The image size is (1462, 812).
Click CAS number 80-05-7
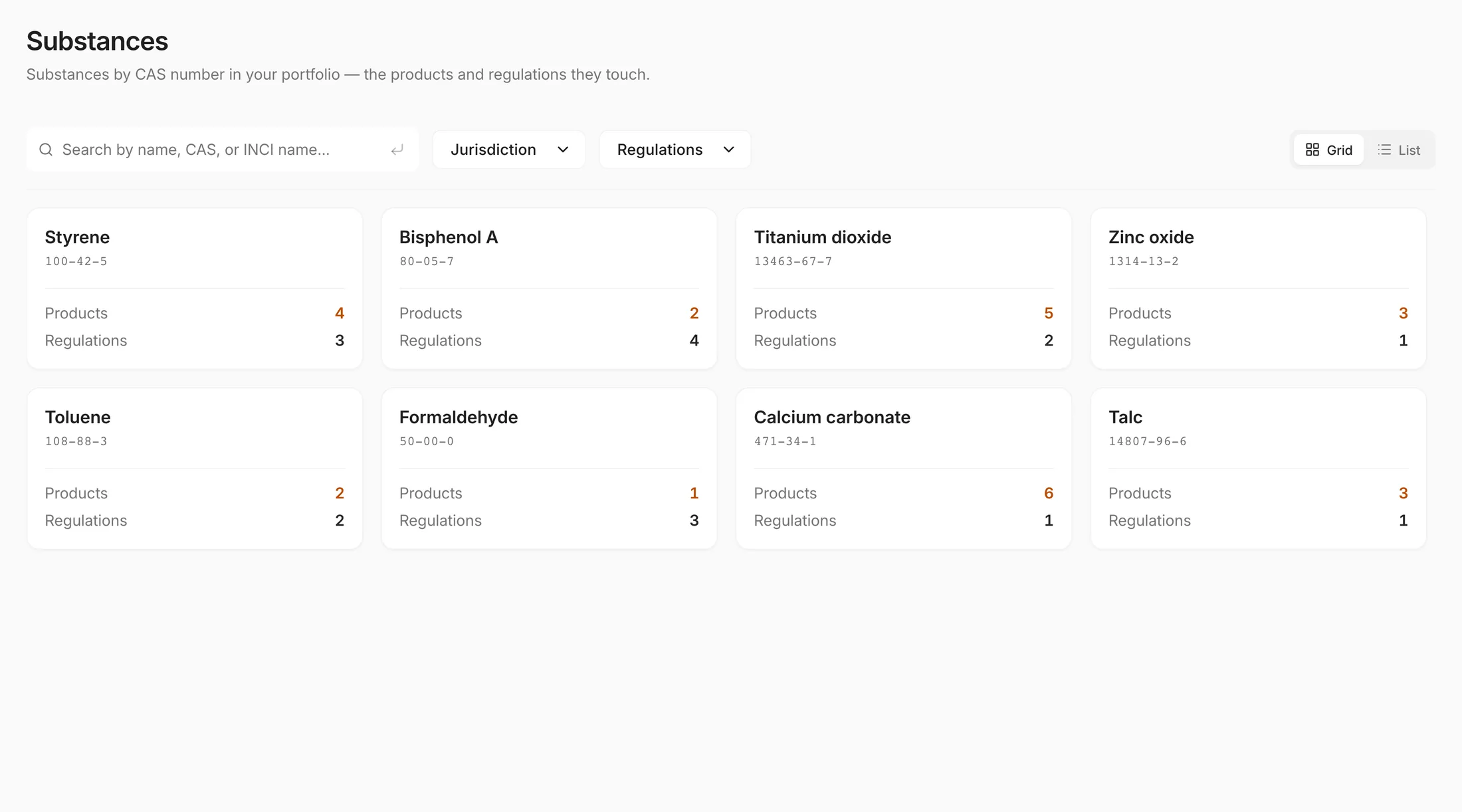(x=427, y=261)
